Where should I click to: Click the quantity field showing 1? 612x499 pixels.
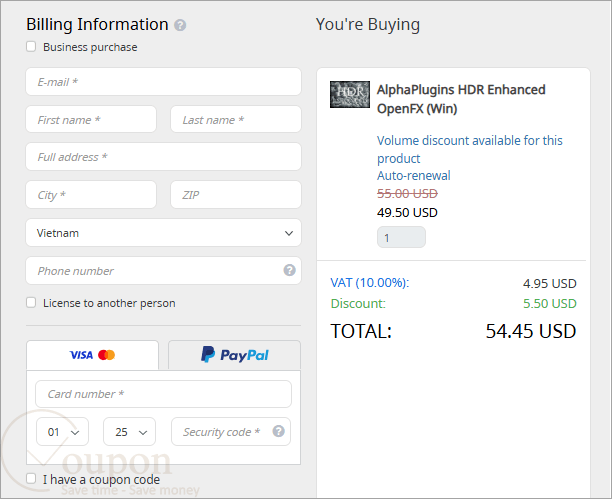pyautogui.click(x=401, y=237)
